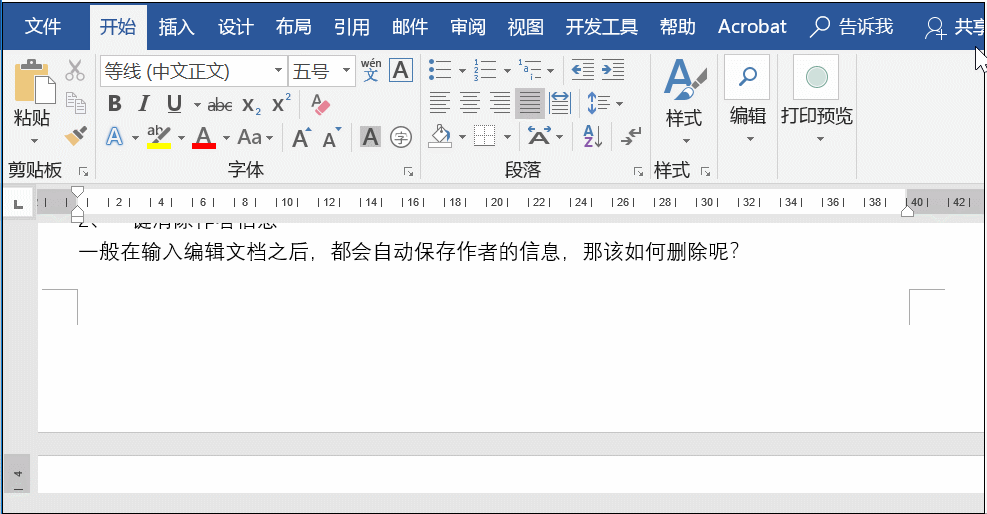Switch to the Design tab
Image resolution: width=987 pixels, height=514 pixels.
coord(235,26)
